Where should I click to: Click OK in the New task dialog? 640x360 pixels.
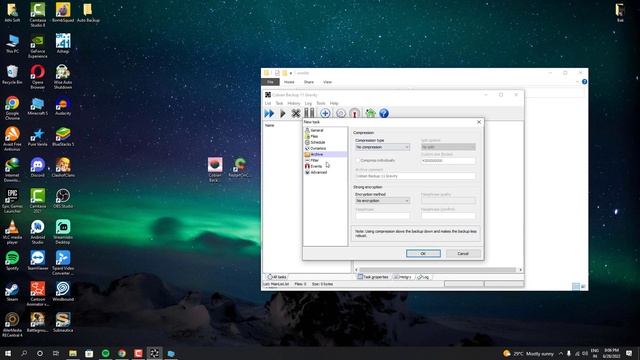pyautogui.click(x=423, y=253)
